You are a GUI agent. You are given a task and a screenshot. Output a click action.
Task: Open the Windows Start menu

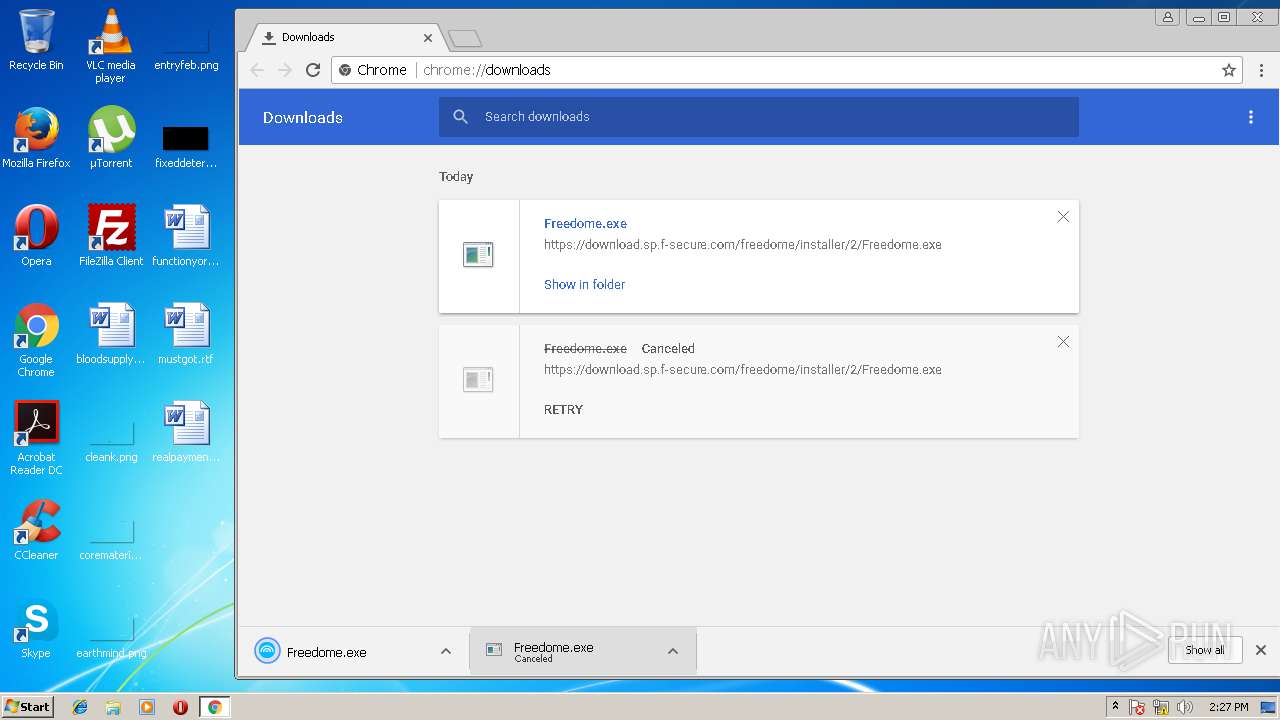point(28,706)
